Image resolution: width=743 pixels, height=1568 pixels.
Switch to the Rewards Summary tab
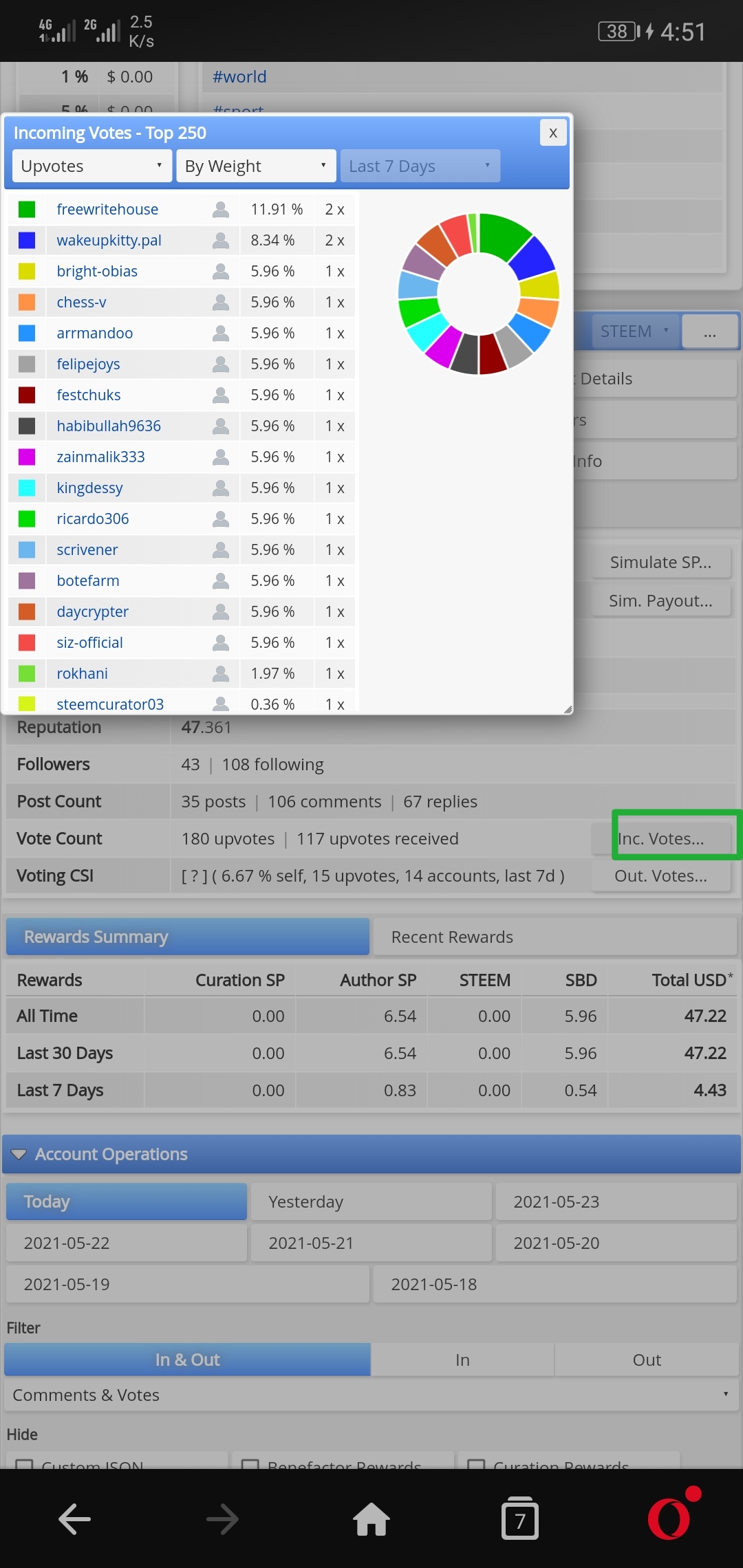pos(188,937)
